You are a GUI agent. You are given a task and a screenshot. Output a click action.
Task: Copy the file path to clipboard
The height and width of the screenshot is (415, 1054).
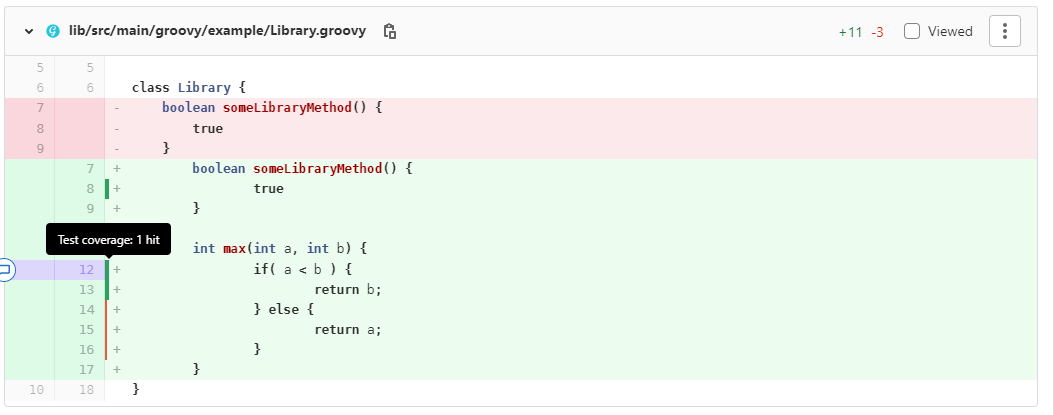coord(389,31)
